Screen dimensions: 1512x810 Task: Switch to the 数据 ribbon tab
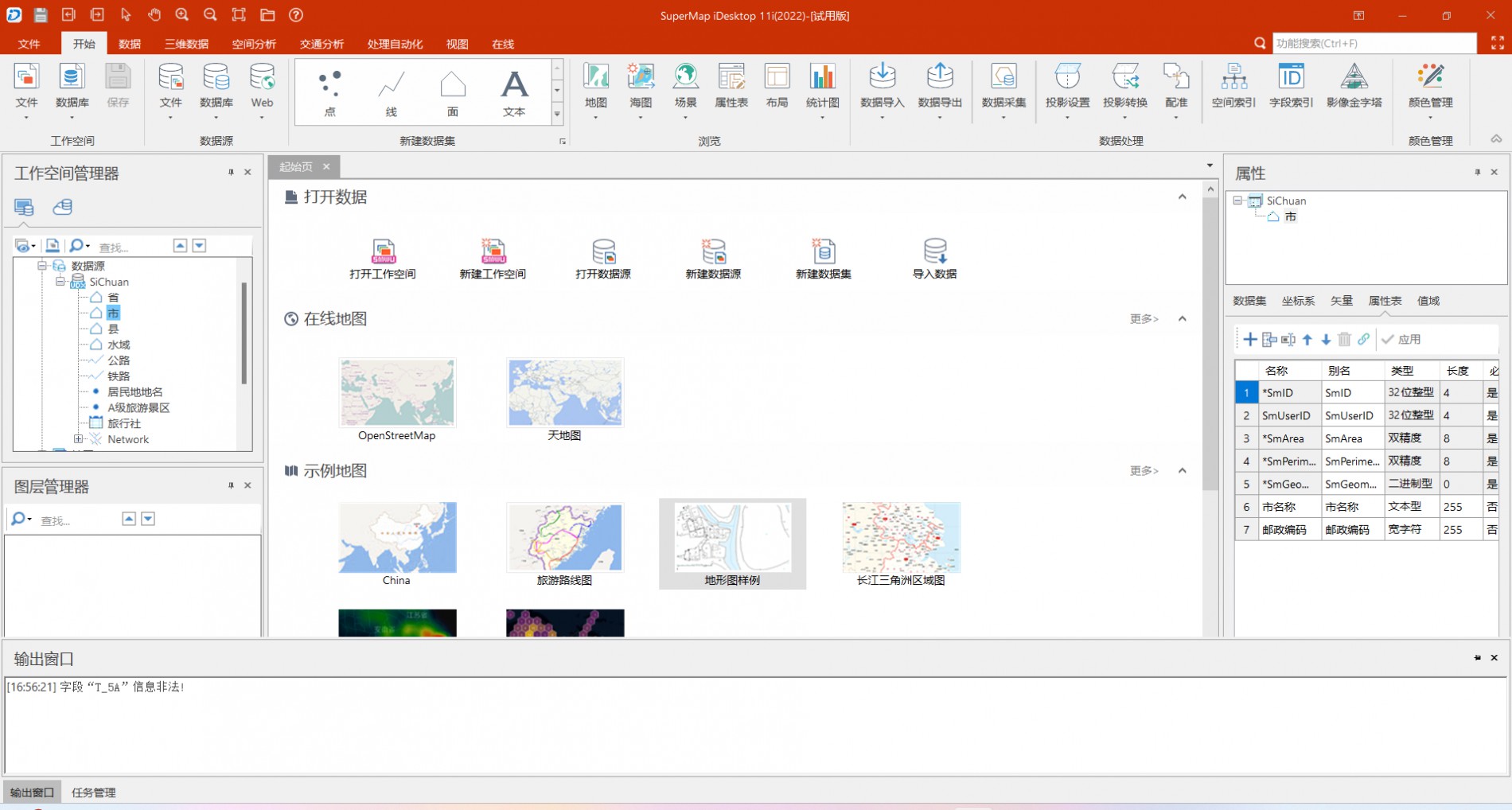pyautogui.click(x=129, y=44)
